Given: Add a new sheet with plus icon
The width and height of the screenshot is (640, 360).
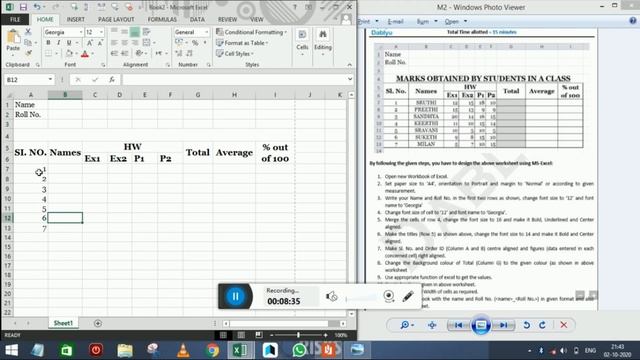Looking at the screenshot, I should tap(98, 323).
